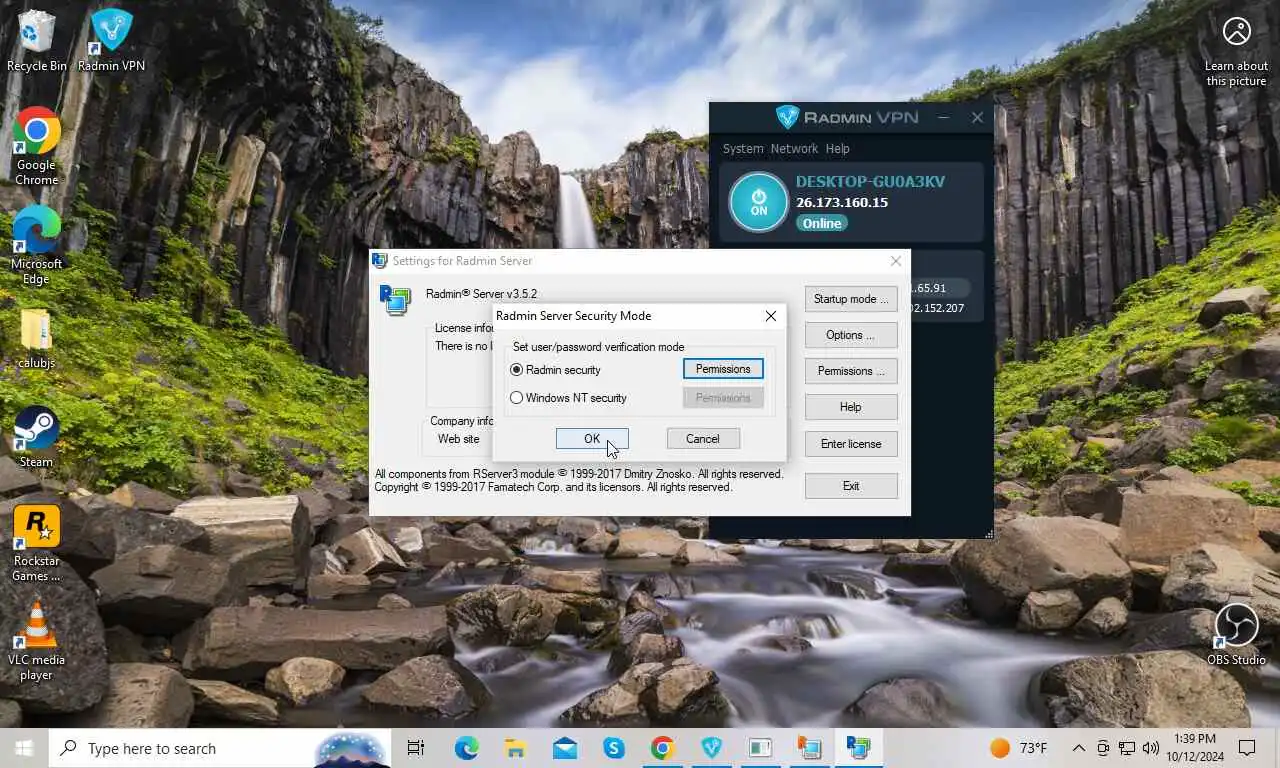Open Task View from the taskbar

pos(416,748)
